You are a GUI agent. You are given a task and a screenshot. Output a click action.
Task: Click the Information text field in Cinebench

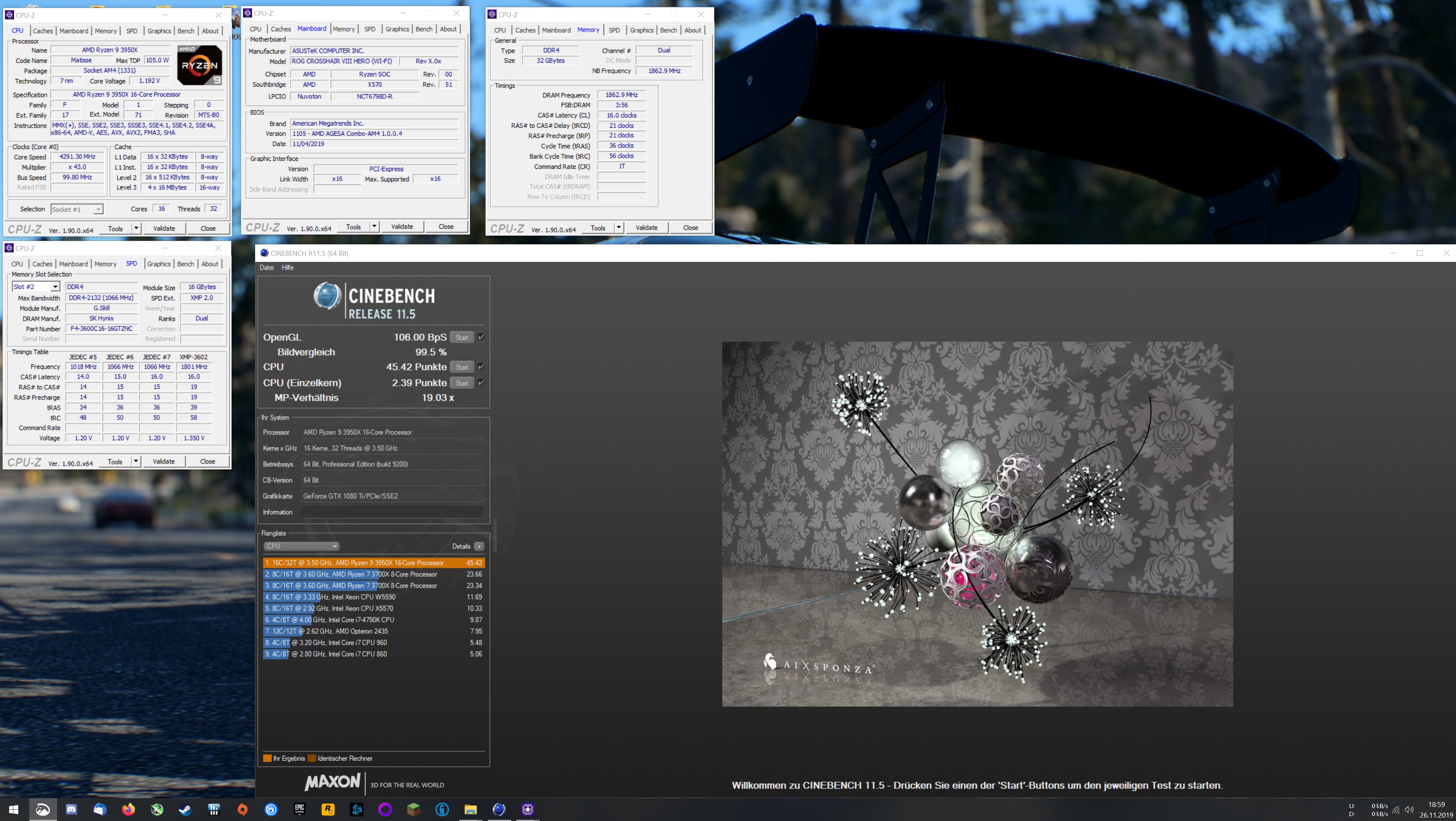click(392, 512)
